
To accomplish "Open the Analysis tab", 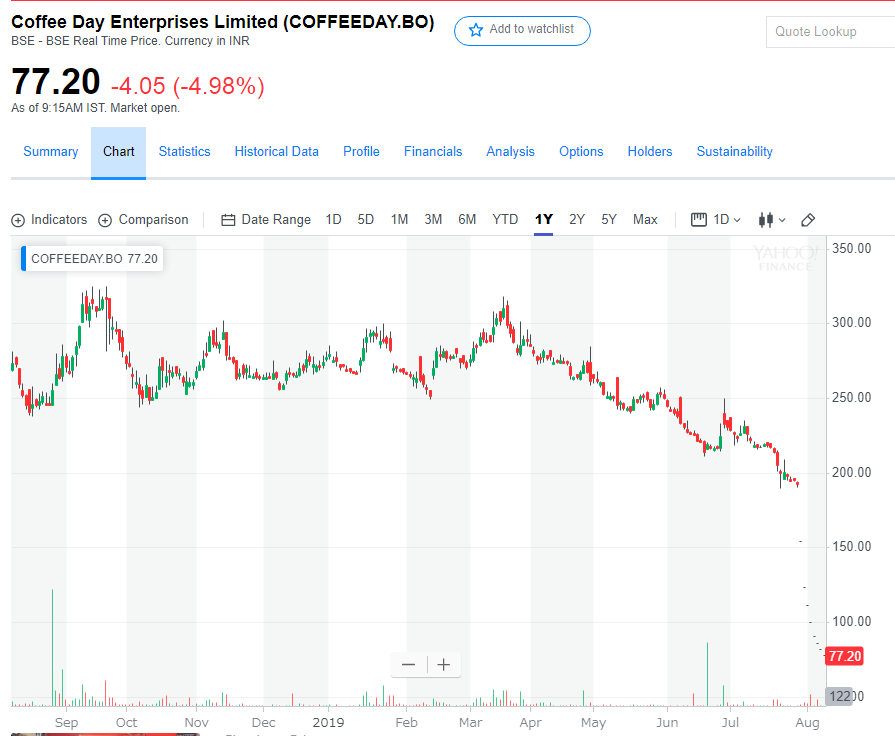I will pos(510,151).
